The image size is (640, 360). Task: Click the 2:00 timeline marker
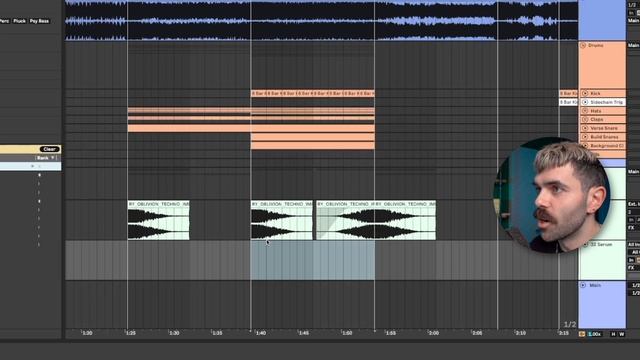point(433,333)
